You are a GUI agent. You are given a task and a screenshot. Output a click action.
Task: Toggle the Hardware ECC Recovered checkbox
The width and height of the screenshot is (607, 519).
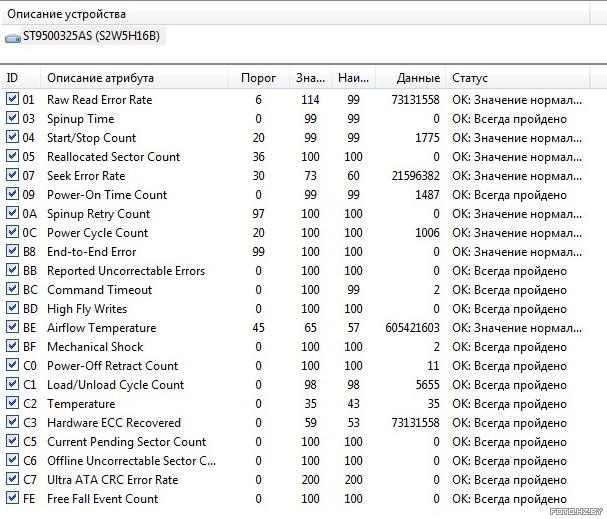click(12, 423)
